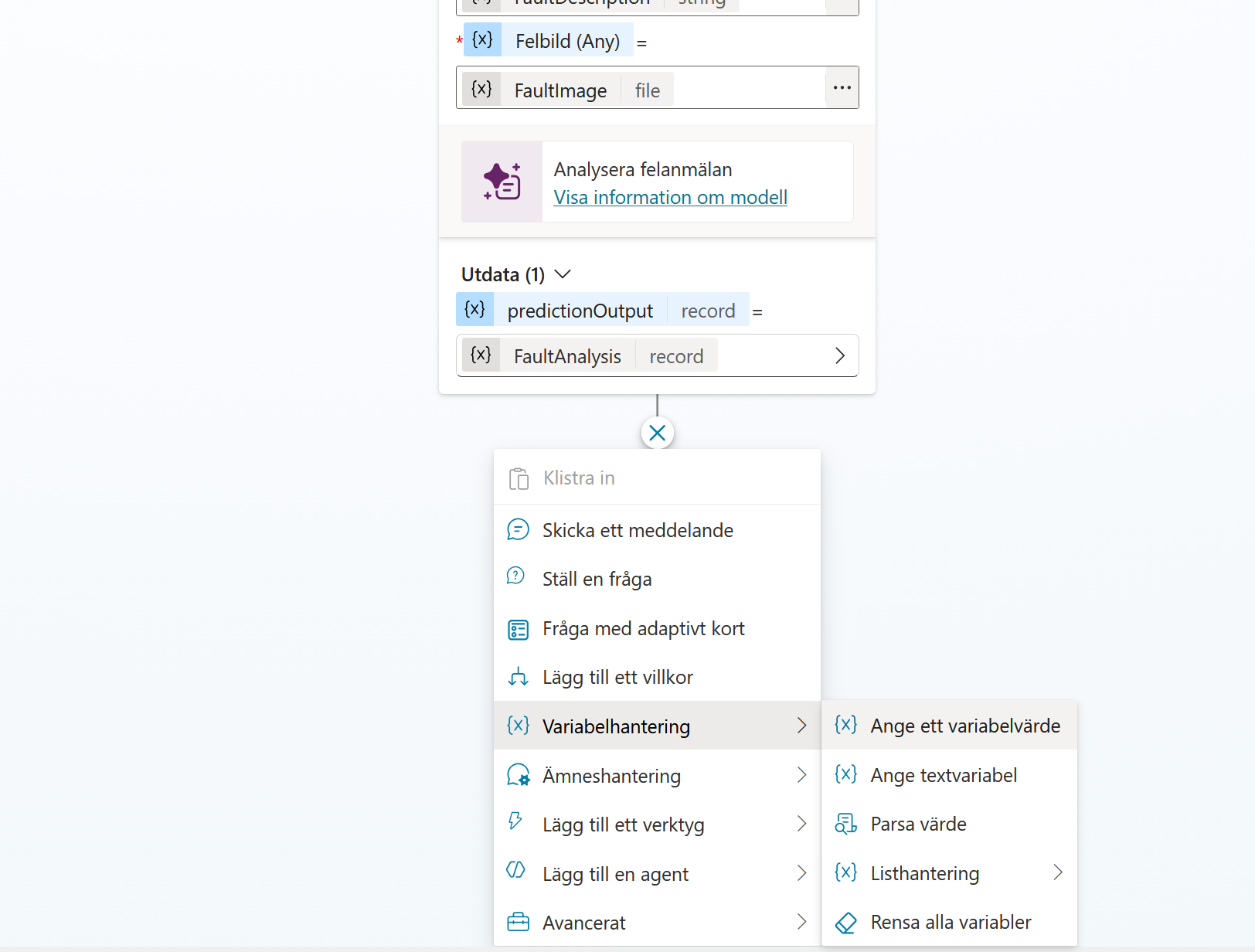
Task: Click the Klistra in clipboard icon
Action: pyautogui.click(x=519, y=478)
